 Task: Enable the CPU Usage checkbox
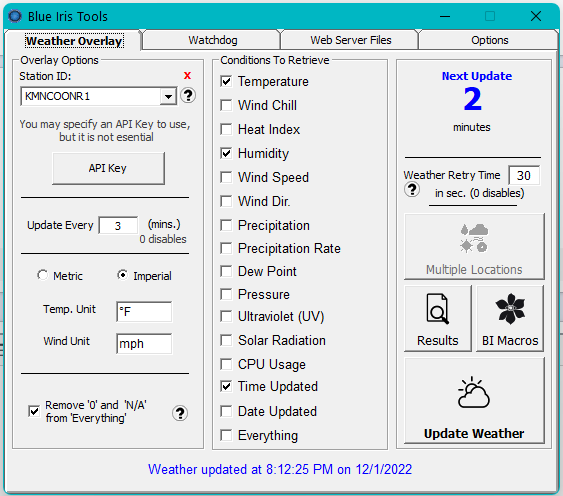[x=226, y=364]
